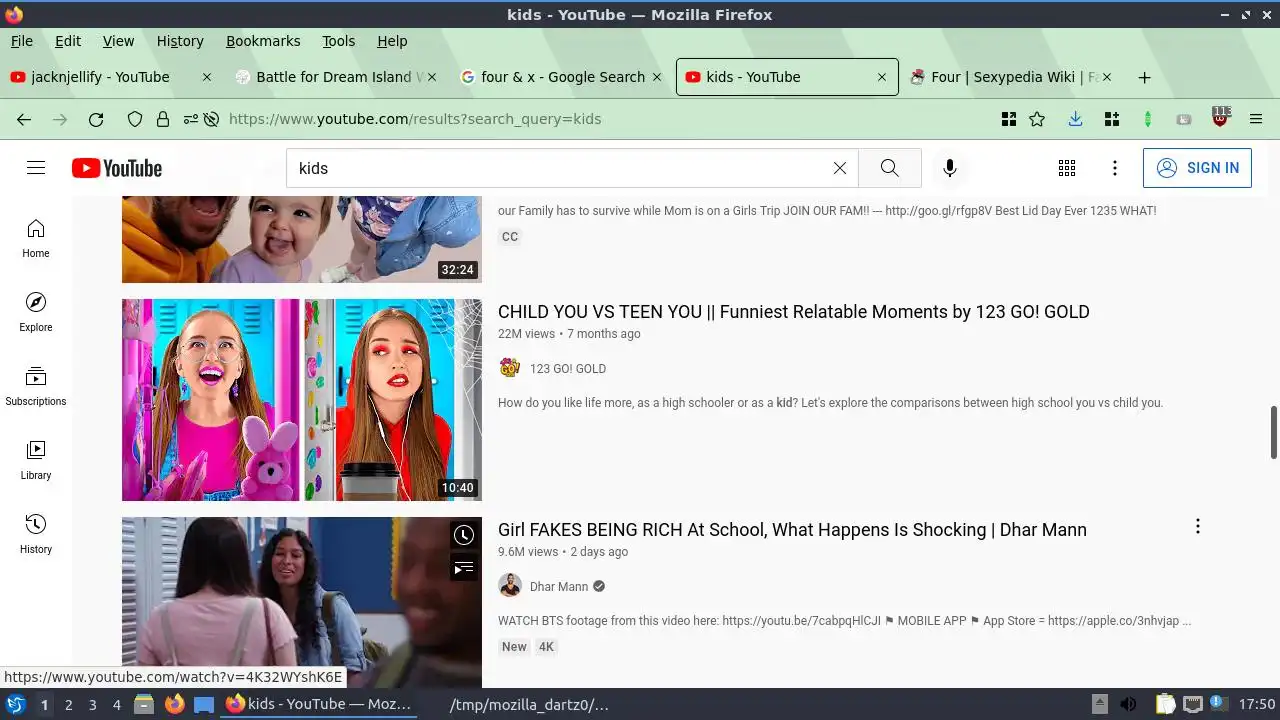The height and width of the screenshot is (720, 1280).
Task: Open the Tools menu
Action: point(339,41)
